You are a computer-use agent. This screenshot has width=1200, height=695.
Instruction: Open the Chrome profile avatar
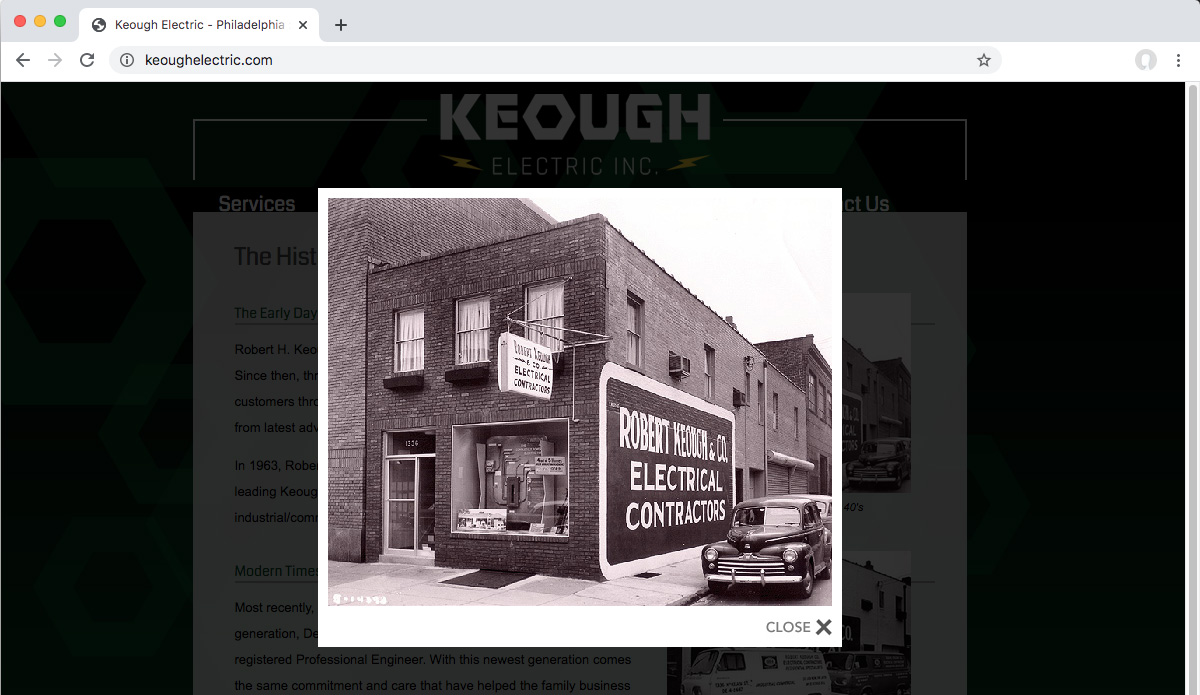click(x=1146, y=60)
